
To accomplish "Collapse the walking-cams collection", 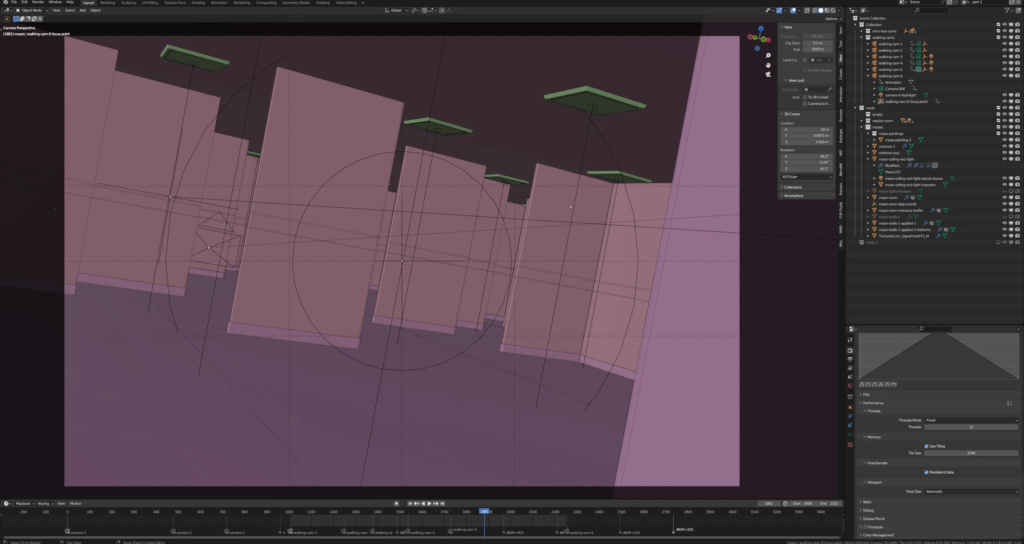I will click(861, 37).
